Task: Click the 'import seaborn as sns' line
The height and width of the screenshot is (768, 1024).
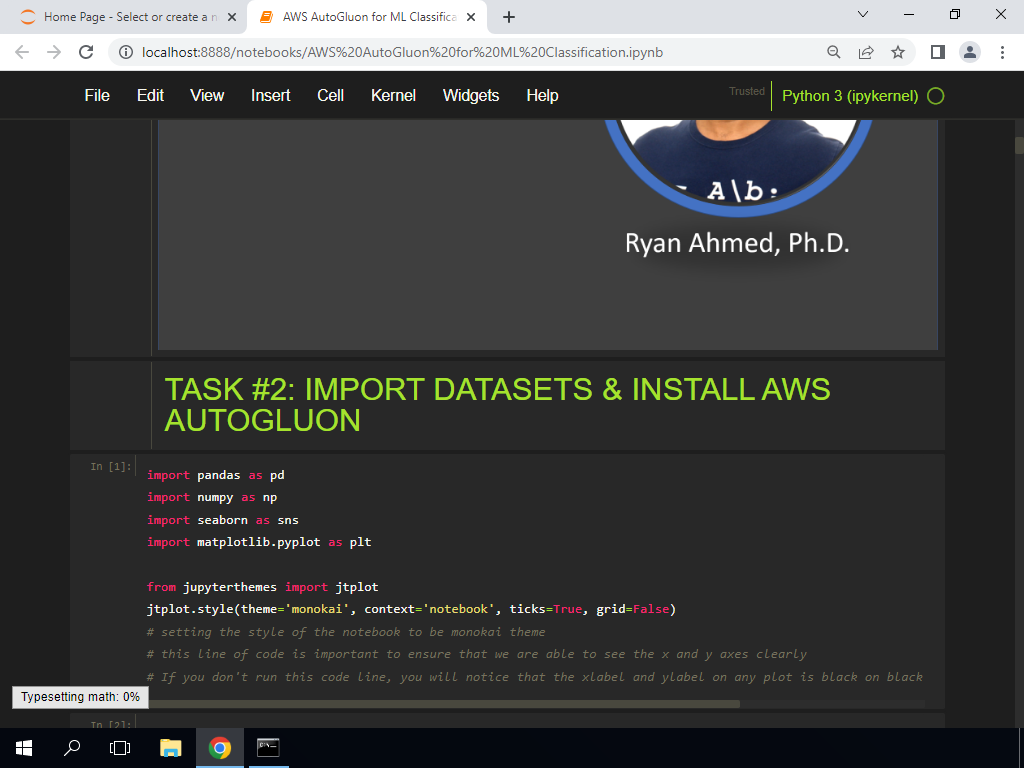Action: (223, 520)
